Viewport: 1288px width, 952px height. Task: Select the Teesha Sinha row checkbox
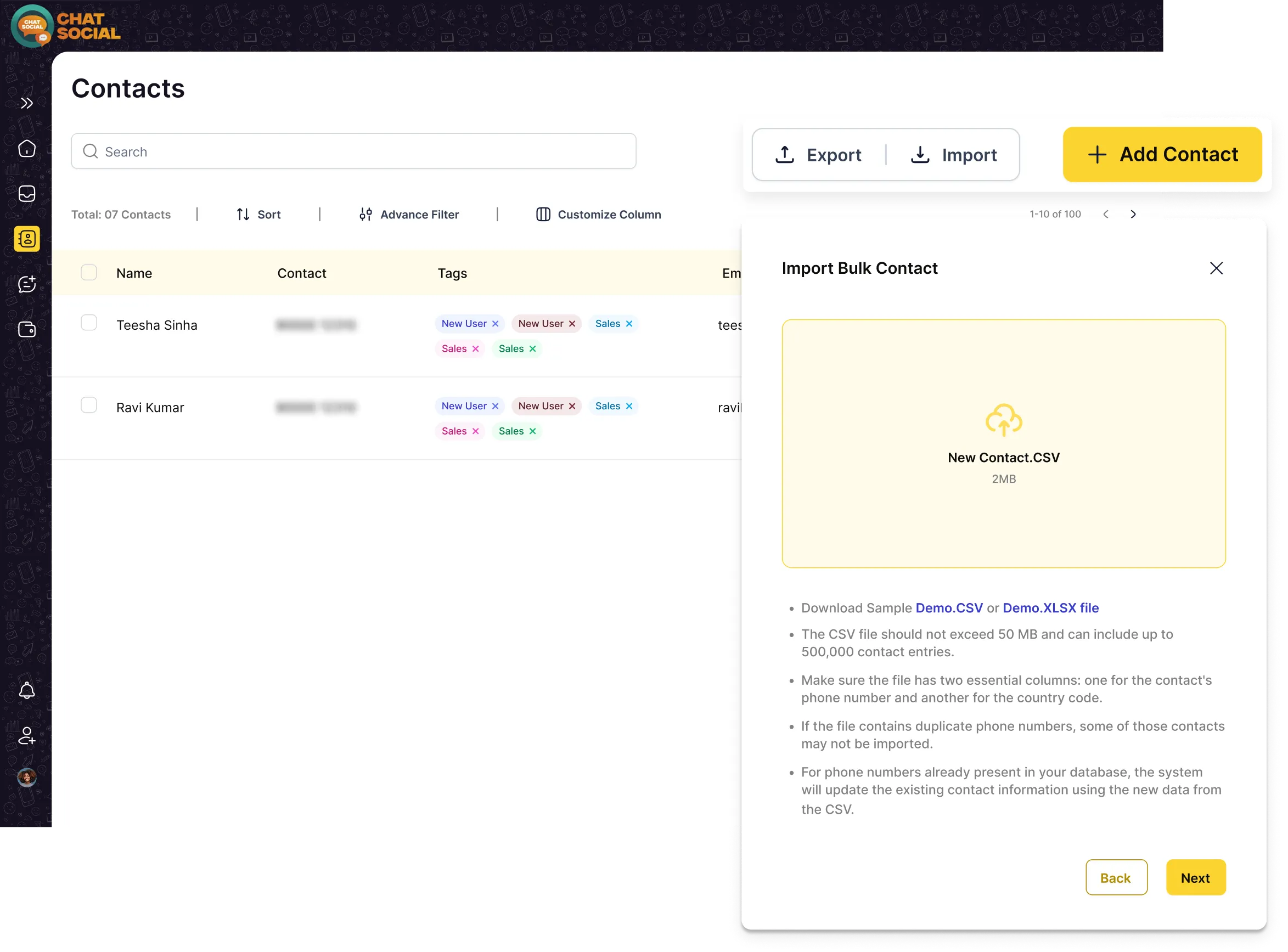(89, 322)
